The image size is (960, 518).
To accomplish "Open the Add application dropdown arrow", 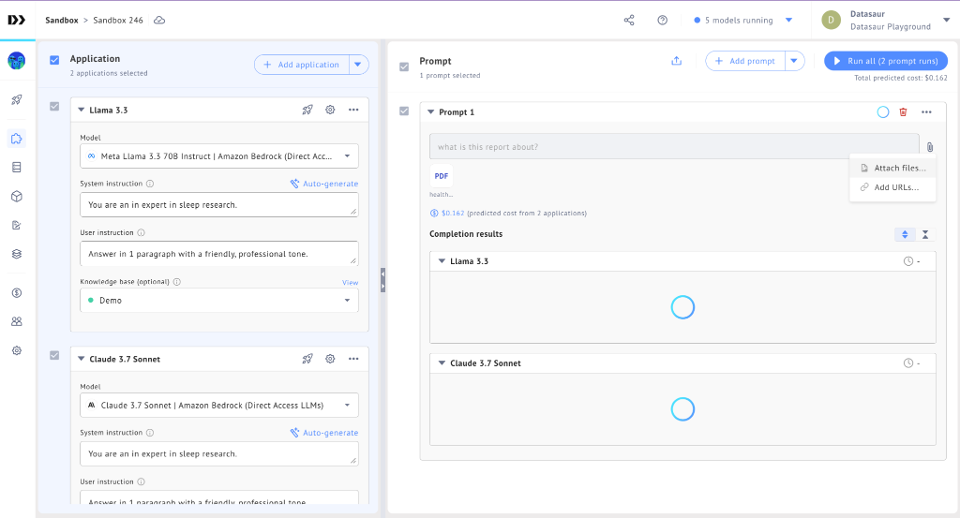I will tap(359, 64).
